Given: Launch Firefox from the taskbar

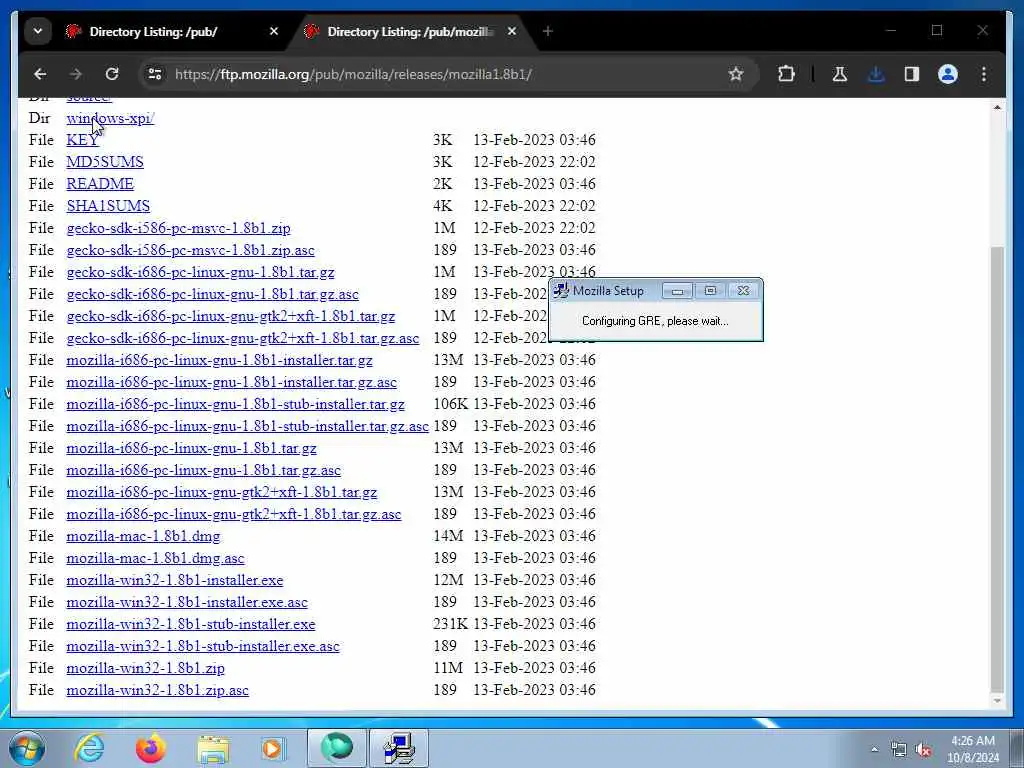Looking at the screenshot, I should click(x=150, y=748).
